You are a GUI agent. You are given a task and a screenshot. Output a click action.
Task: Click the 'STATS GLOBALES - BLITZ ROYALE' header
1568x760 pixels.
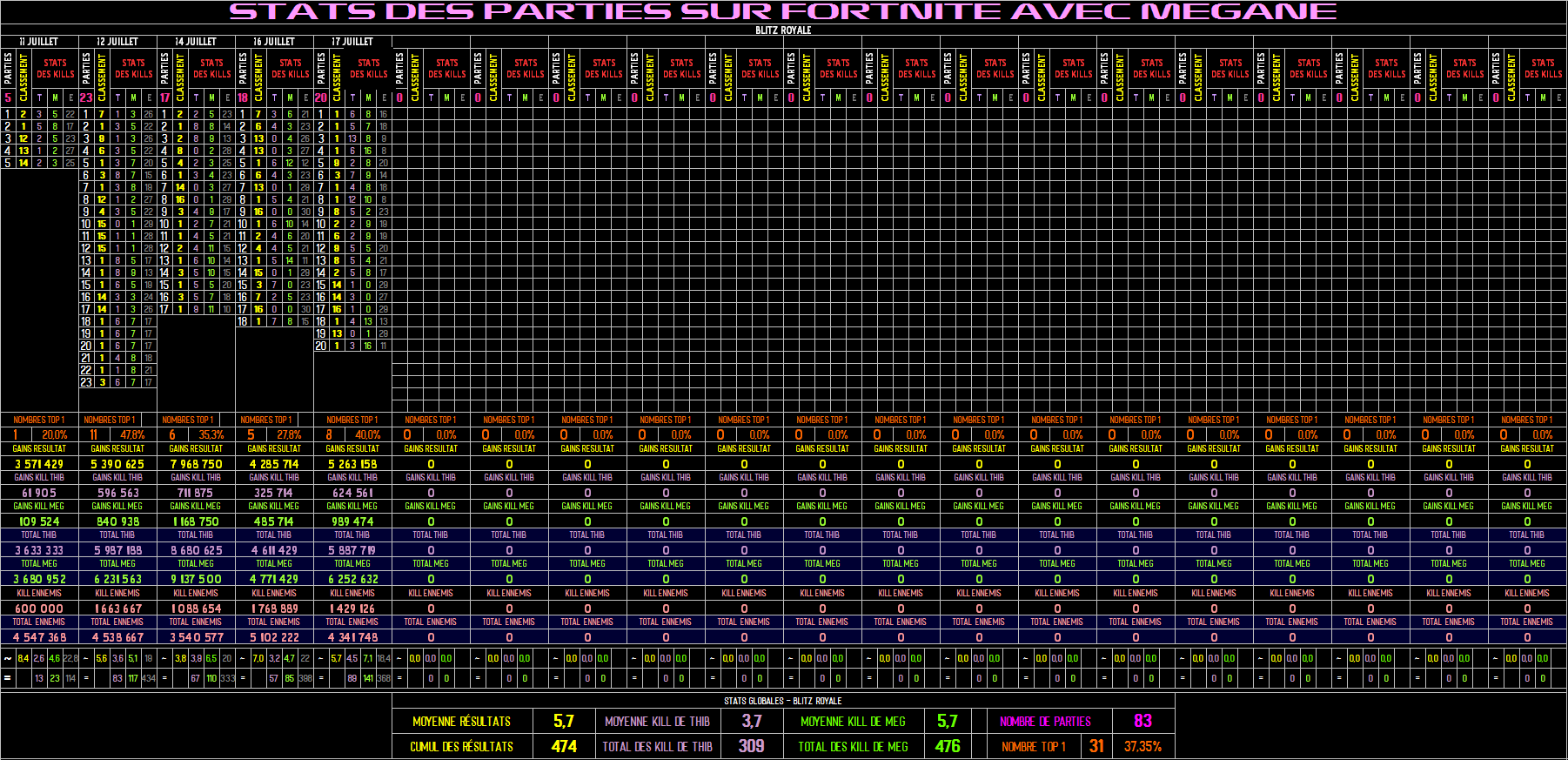tap(782, 701)
